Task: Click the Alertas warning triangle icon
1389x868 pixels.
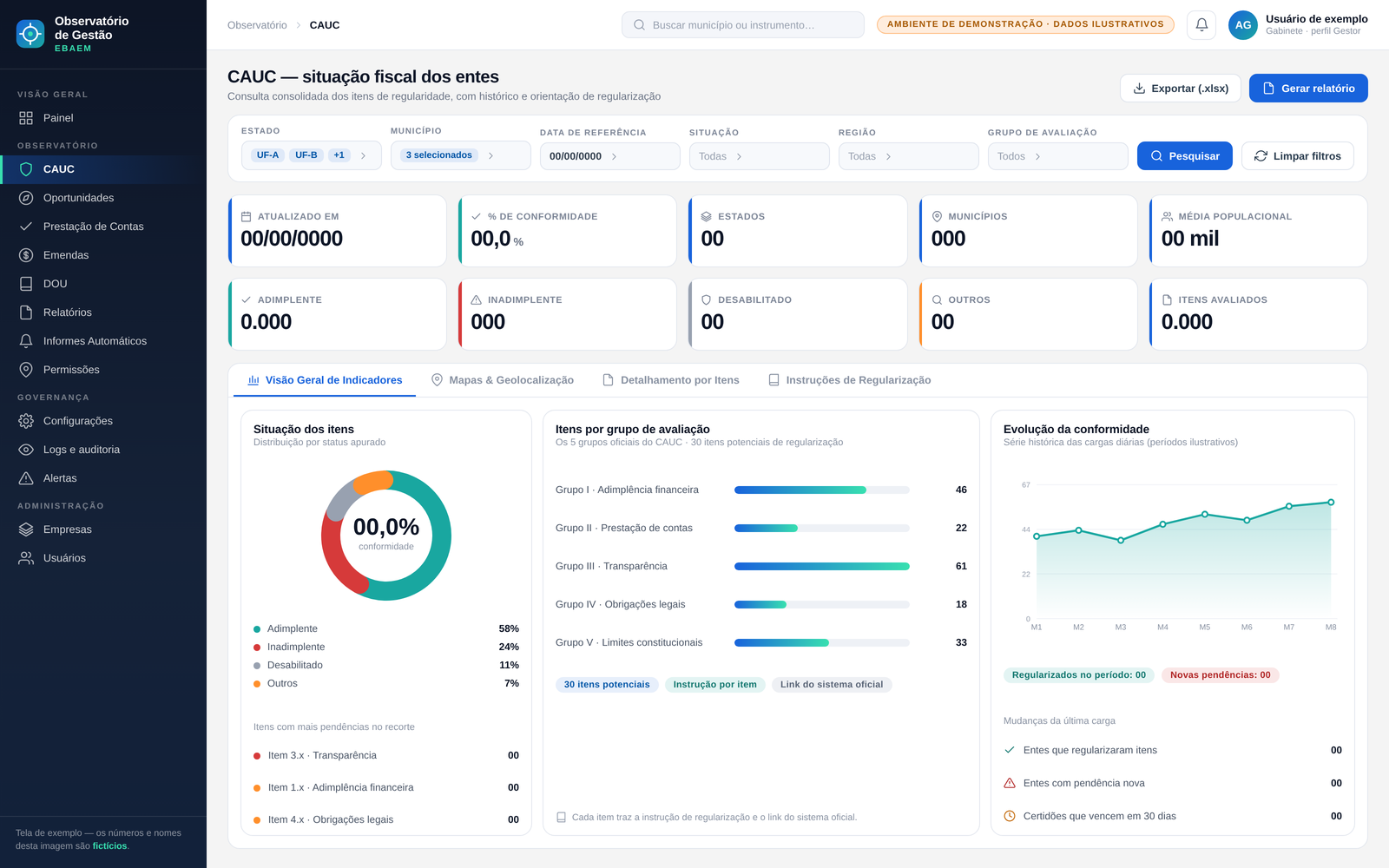Action: (26, 478)
